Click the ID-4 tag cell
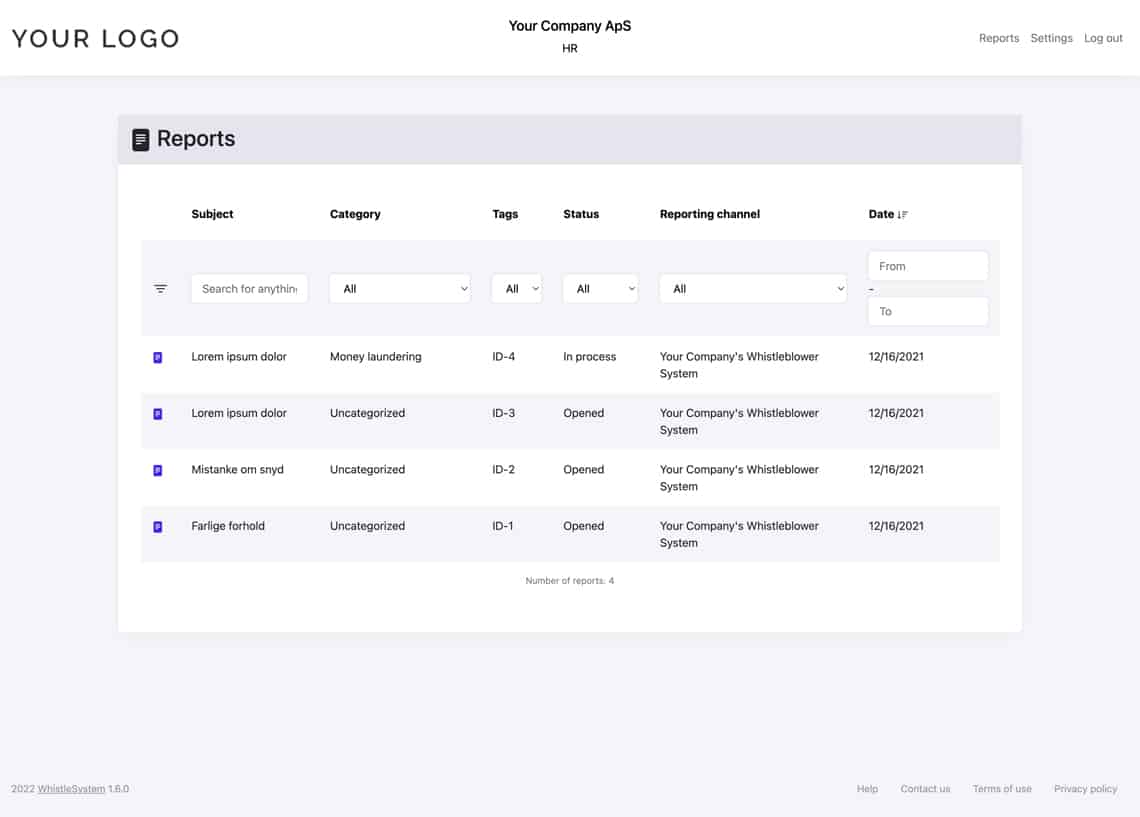The width and height of the screenshot is (1140, 817). (503, 356)
